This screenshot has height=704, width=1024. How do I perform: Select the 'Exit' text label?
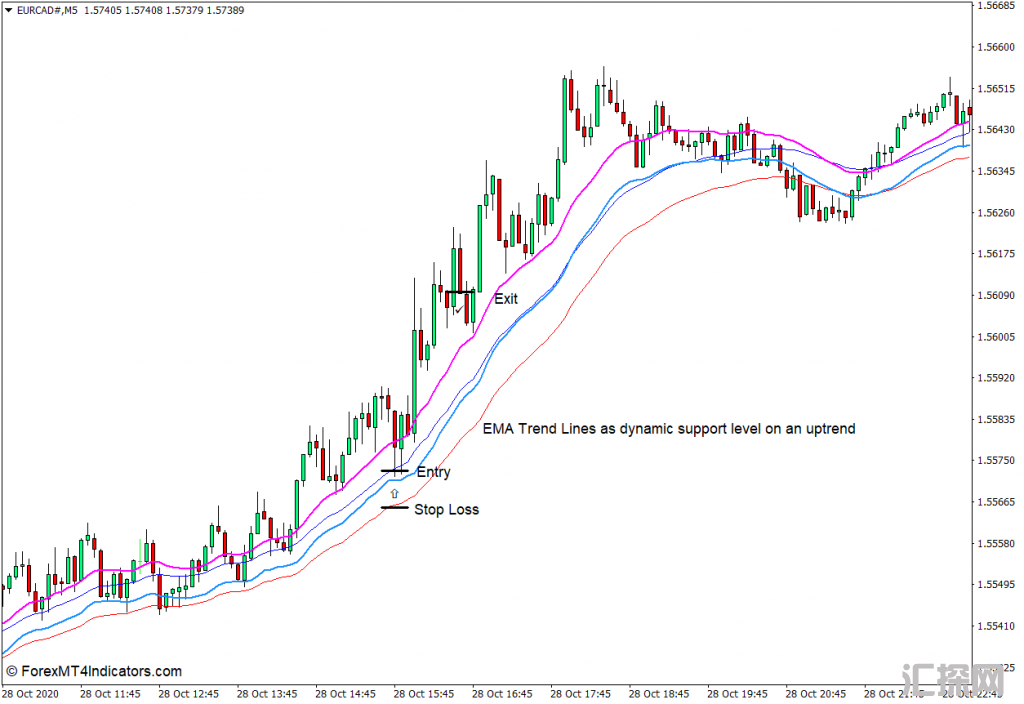click(506, 298)
